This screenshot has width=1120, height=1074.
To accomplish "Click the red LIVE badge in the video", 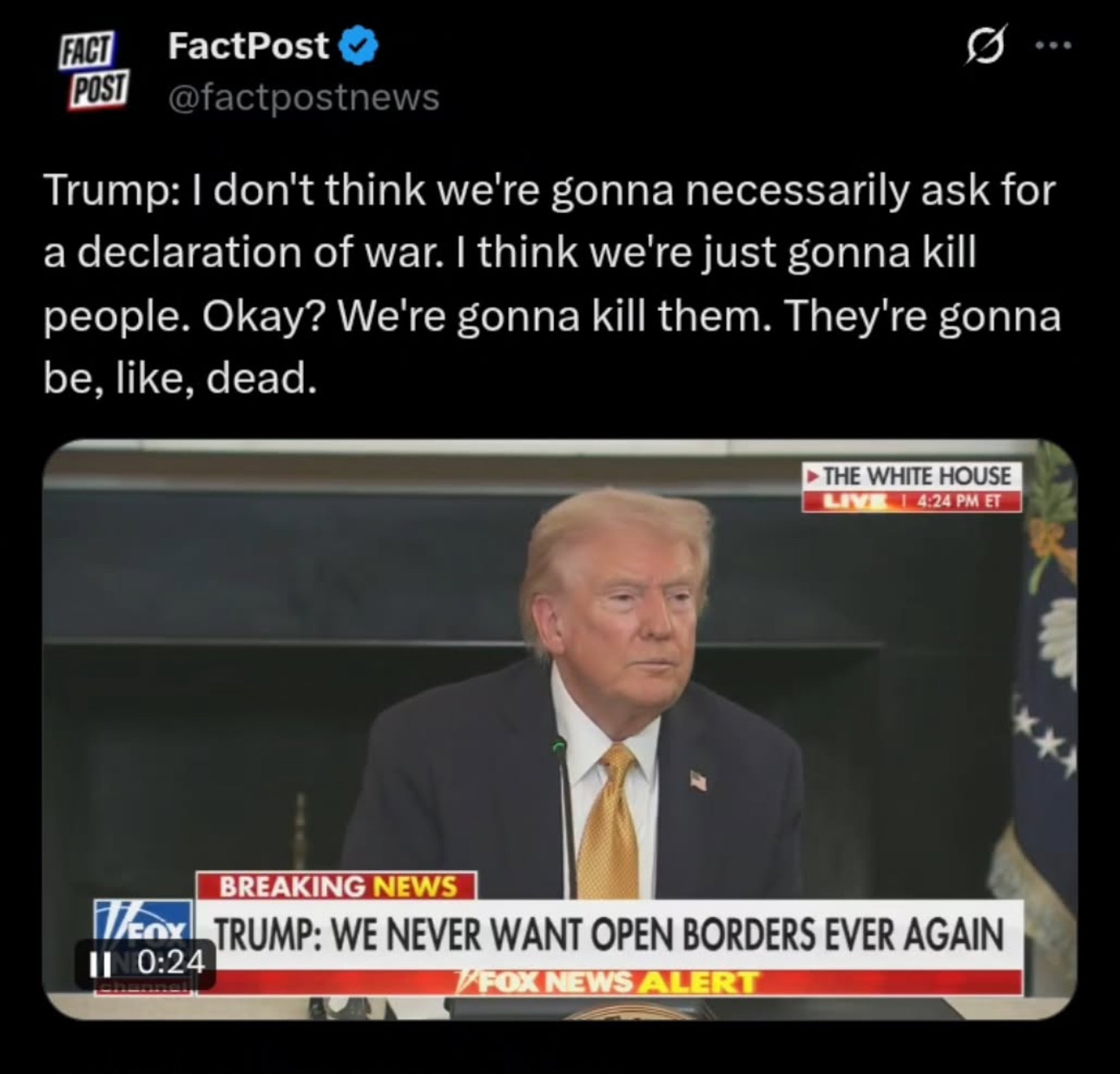I will pos(850,502).
